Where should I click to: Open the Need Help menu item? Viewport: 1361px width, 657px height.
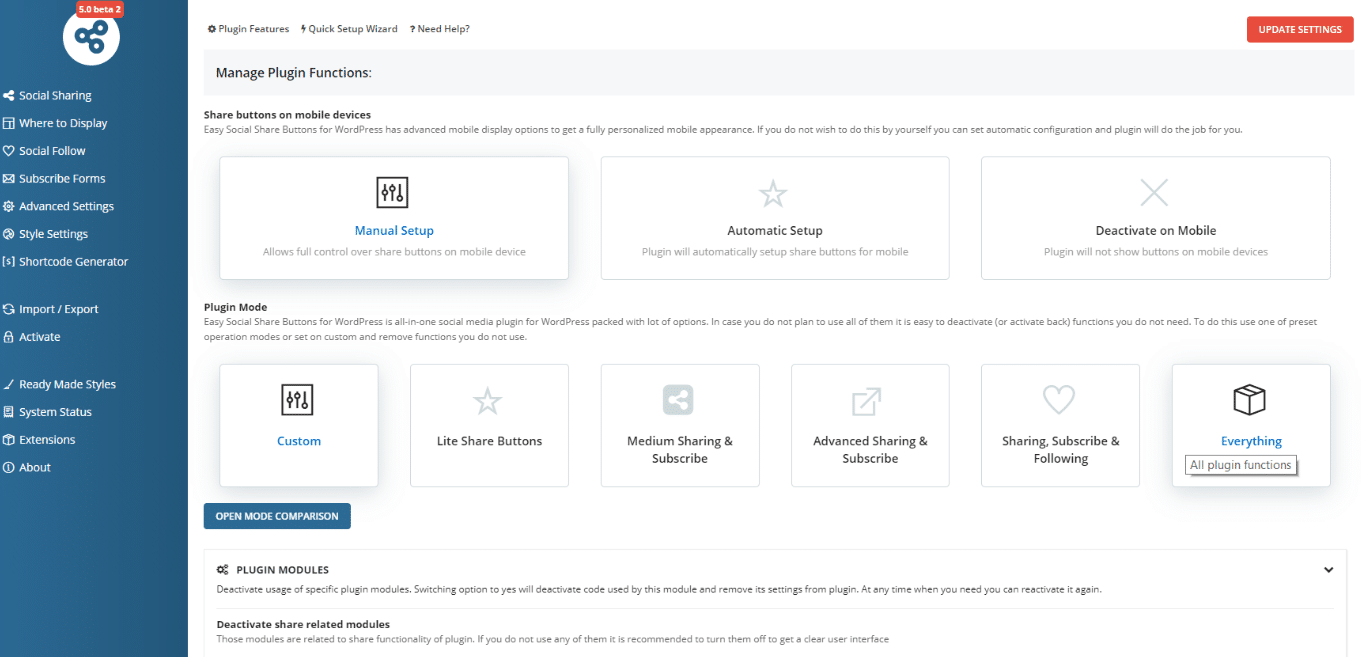(x=439, y=28)
